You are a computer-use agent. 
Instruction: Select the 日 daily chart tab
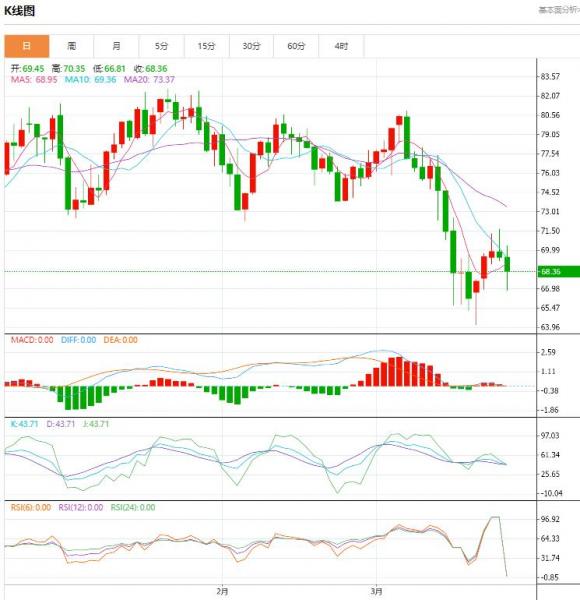[x=27, y=46]
